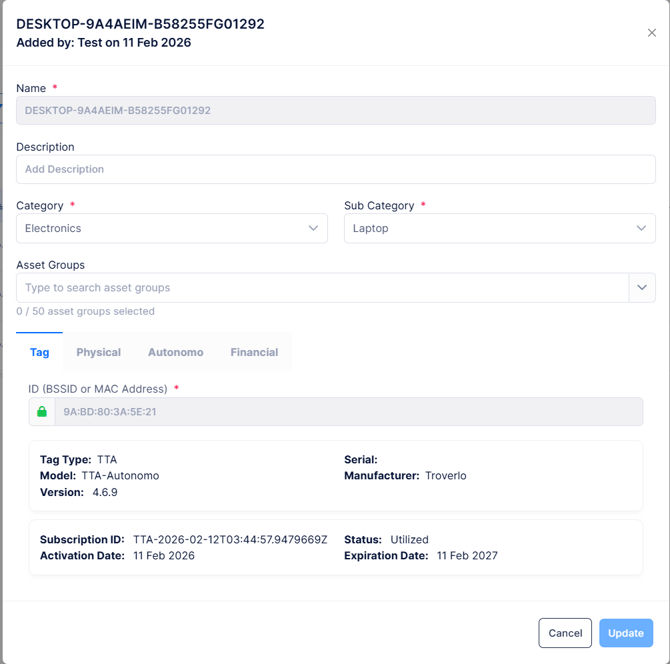
Task: Switch to the Physical tab
Action: (98, 352)
